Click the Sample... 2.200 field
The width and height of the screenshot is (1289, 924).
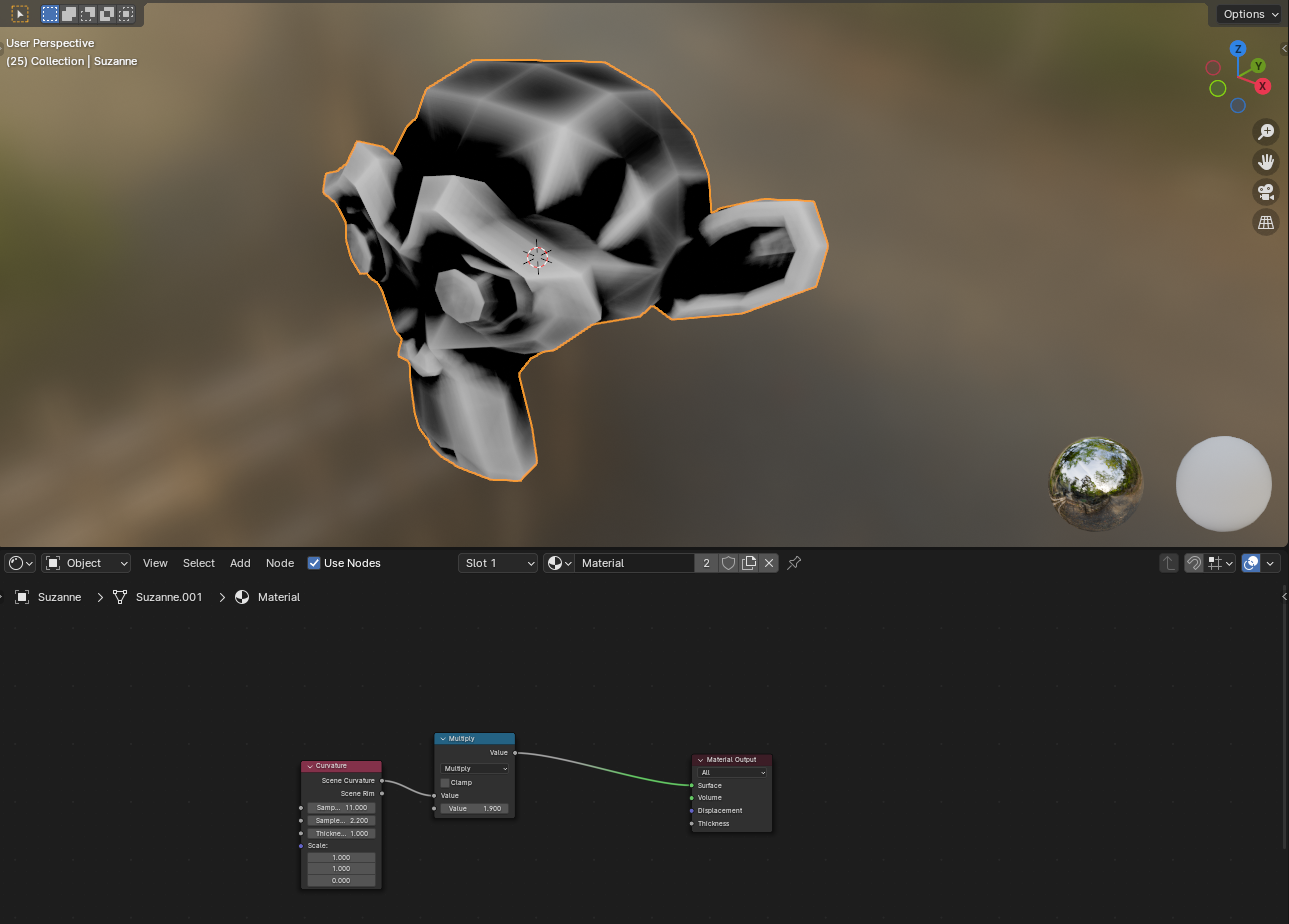click(x=341, y=820)
